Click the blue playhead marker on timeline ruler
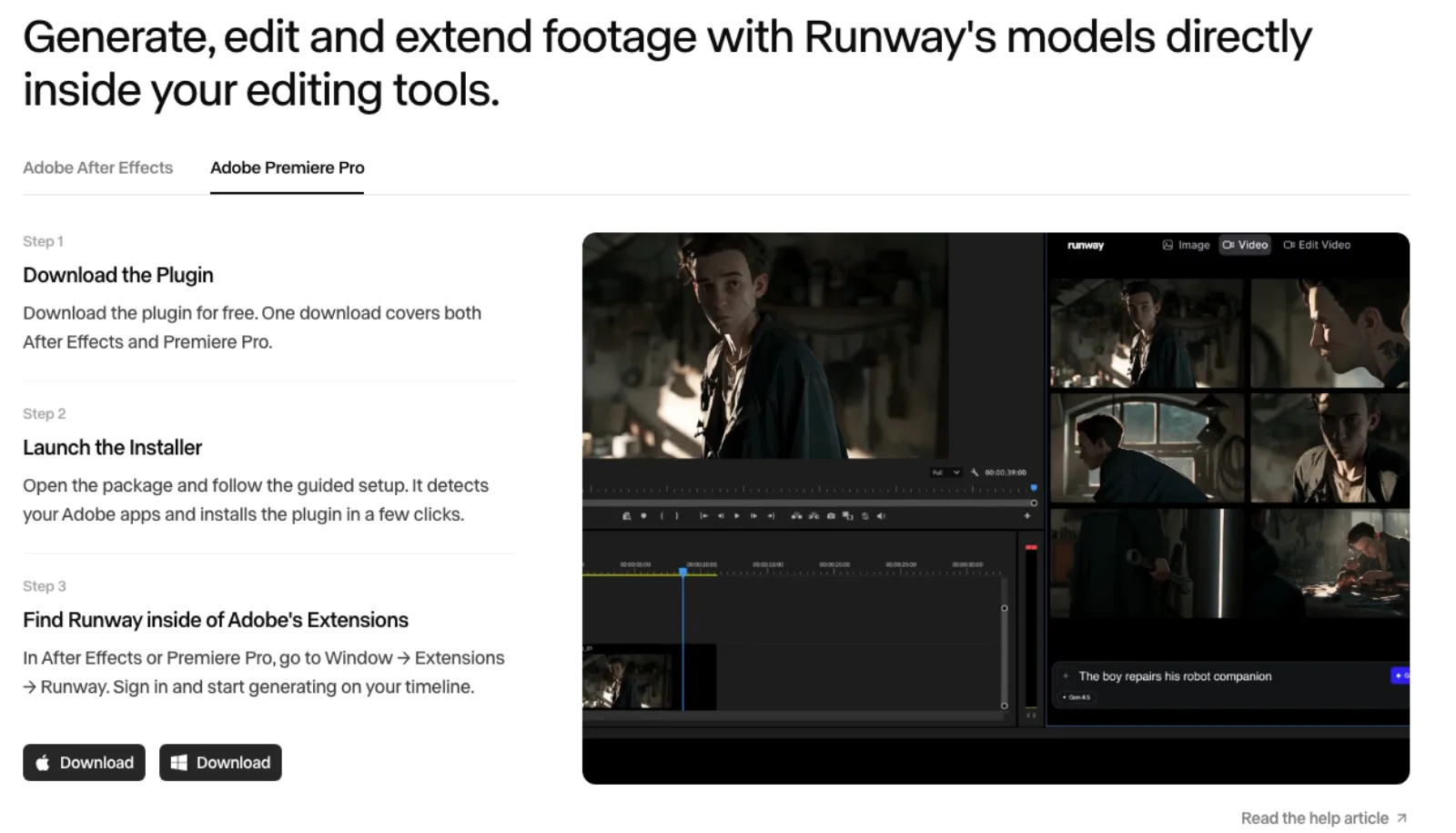 click(x=682, y=572)
